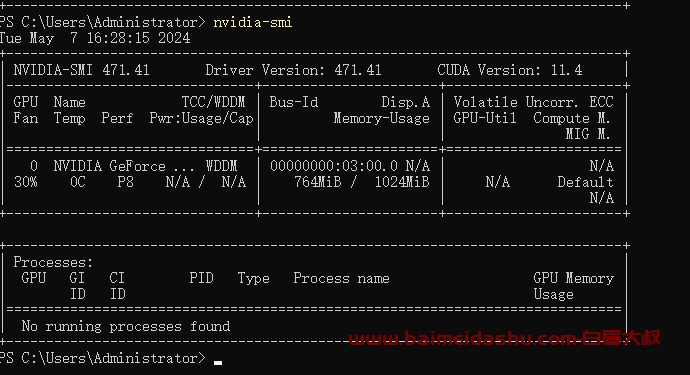Click the GPU Memory Usage column header

tap(573, 286)
